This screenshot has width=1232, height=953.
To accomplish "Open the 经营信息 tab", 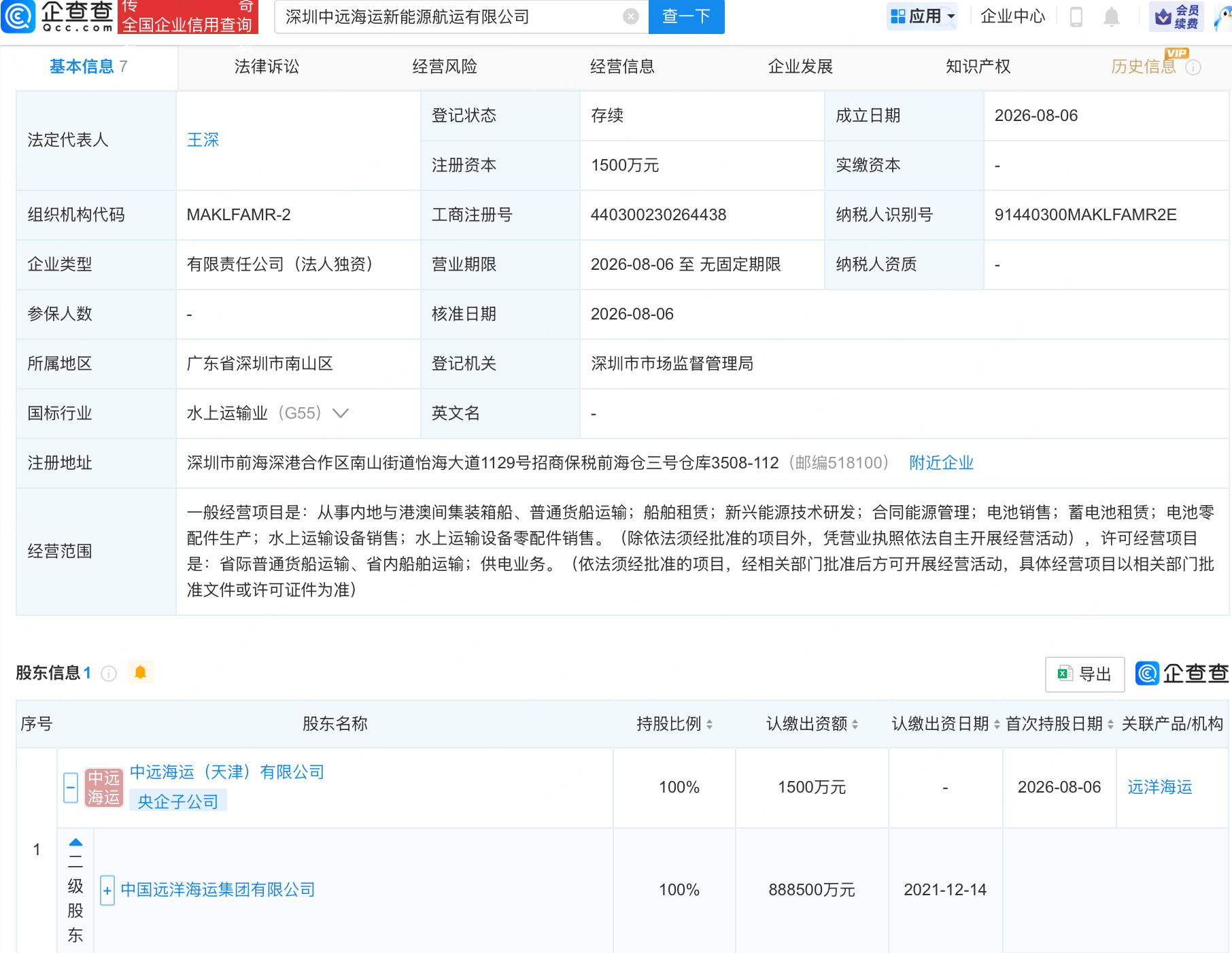I will (622, 67).
